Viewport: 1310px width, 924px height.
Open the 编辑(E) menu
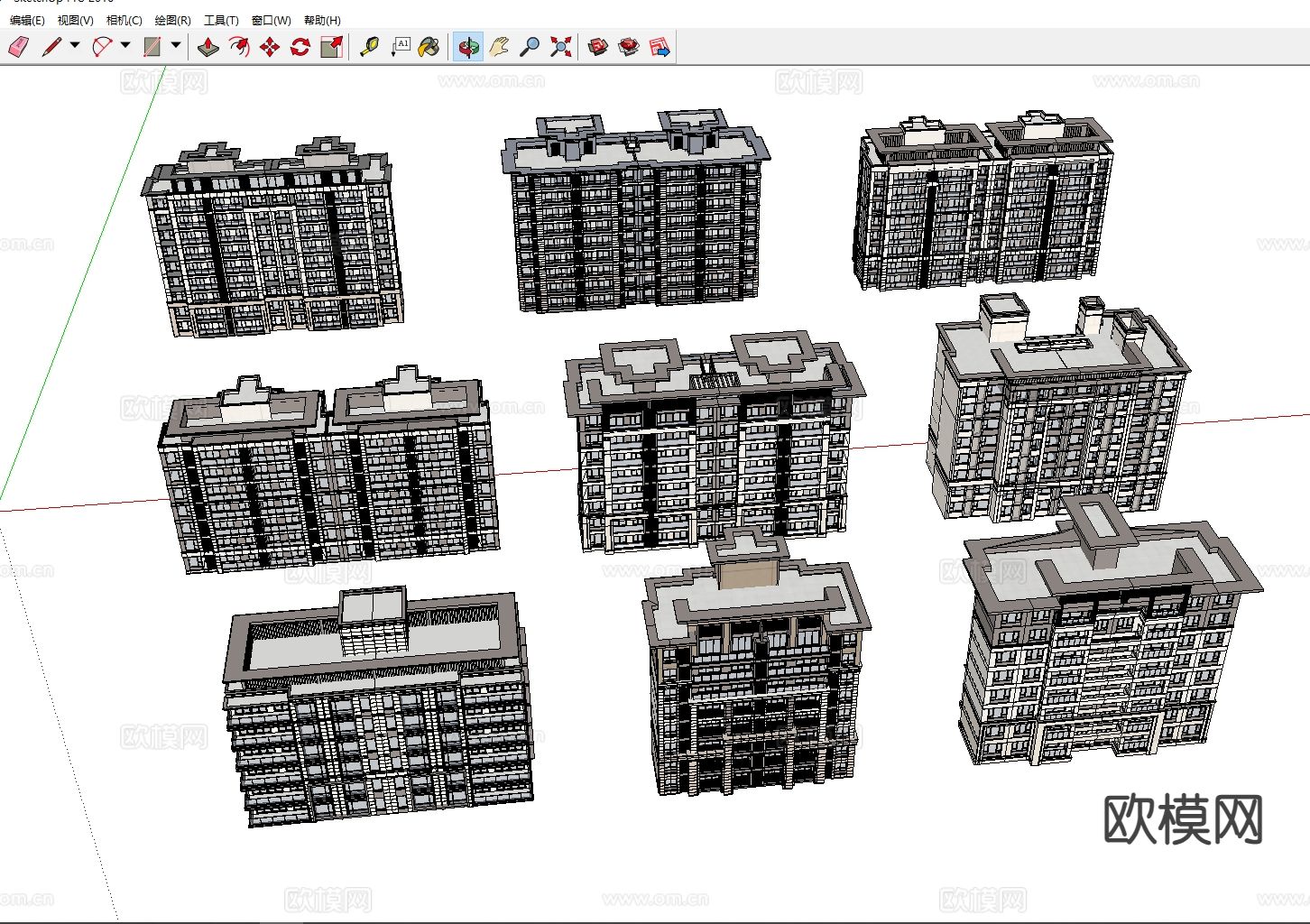(x=27, y=20)
